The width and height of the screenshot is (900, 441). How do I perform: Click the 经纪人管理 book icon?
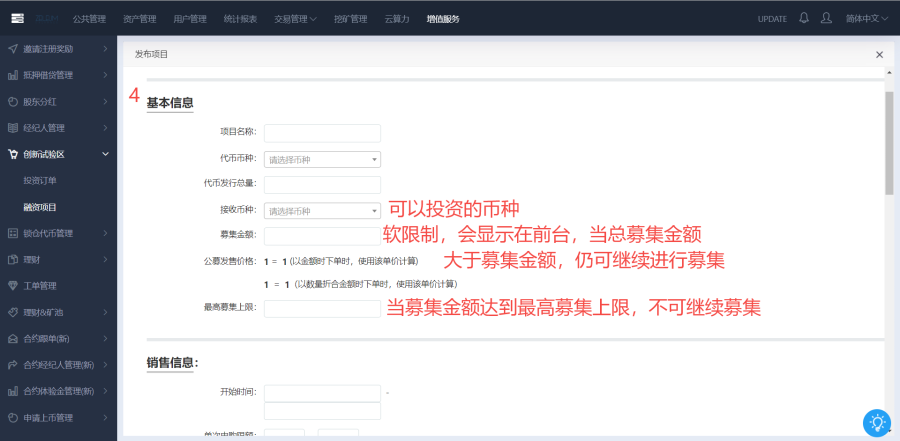pos(13,128)
